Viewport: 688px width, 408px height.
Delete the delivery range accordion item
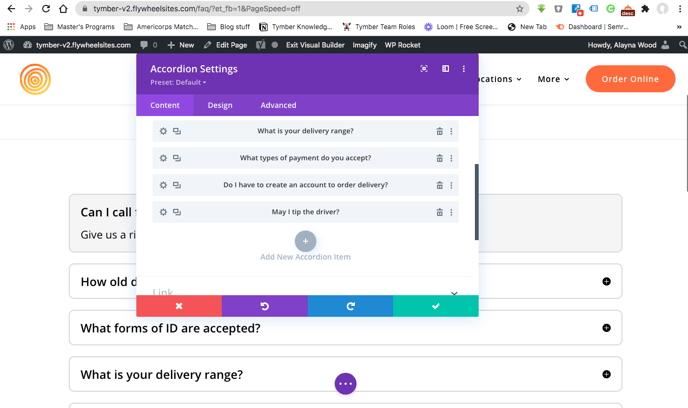tap(439, 131)
